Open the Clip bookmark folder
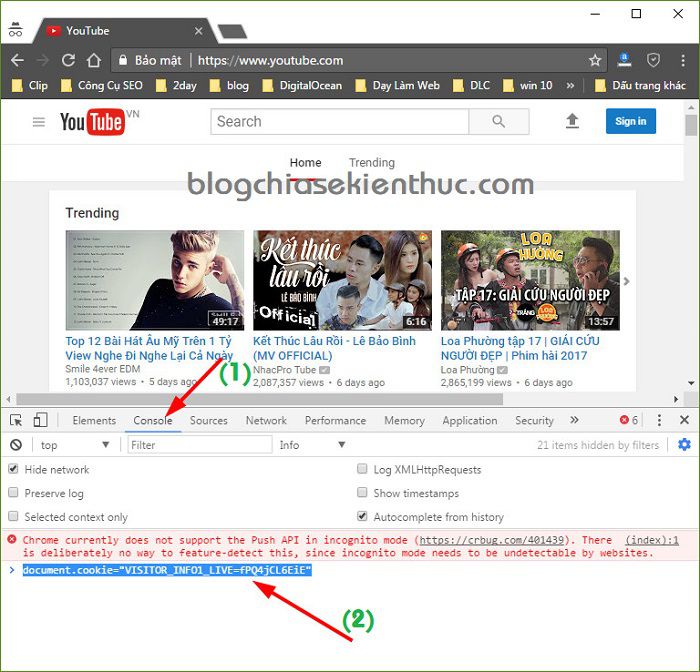The width and height of the screenshot is (700, 672). tap(30, 85)
